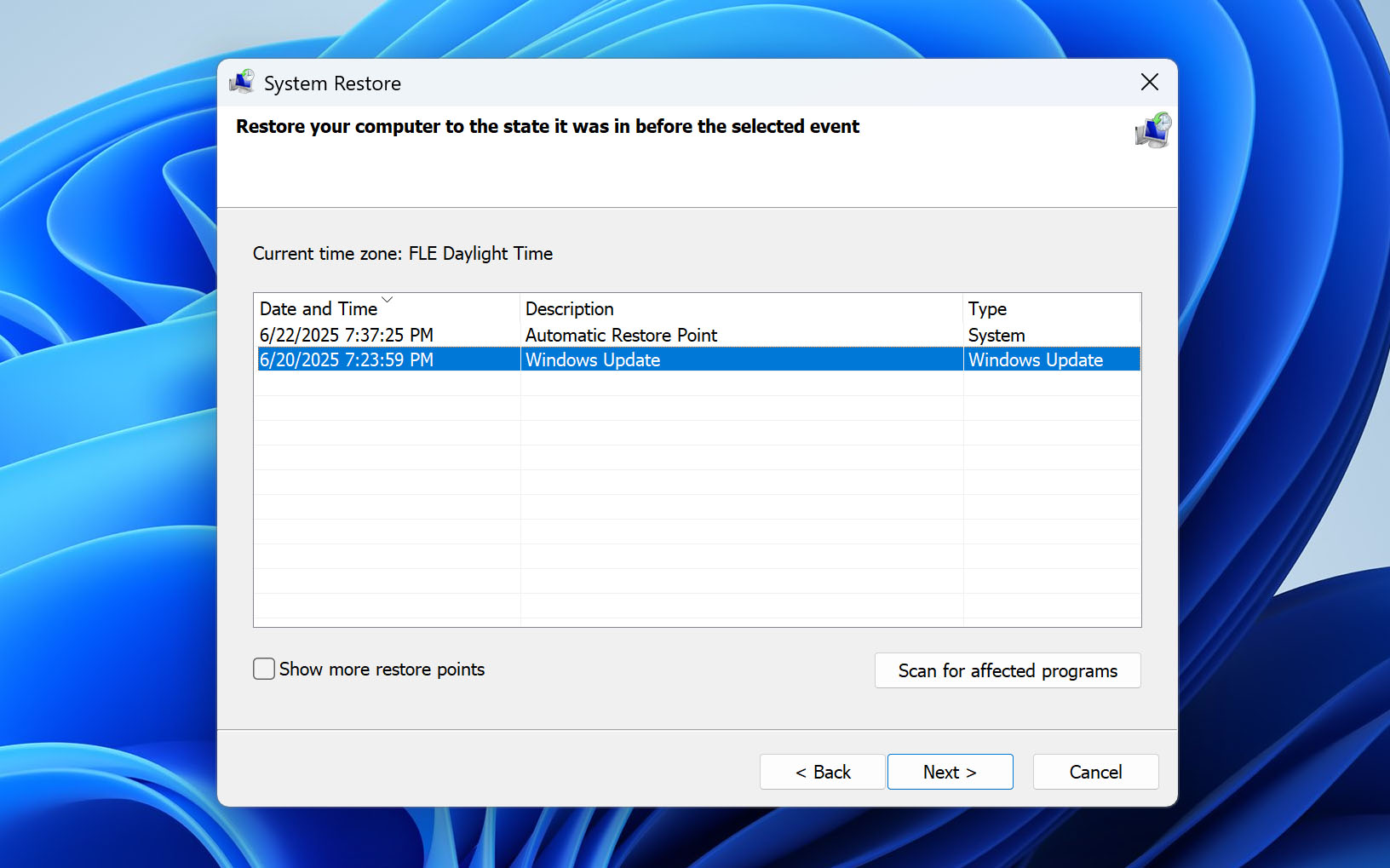Sort by the Type column header
The image size is (1390, 868).
pyautogui.click(x=1051, y=308)
